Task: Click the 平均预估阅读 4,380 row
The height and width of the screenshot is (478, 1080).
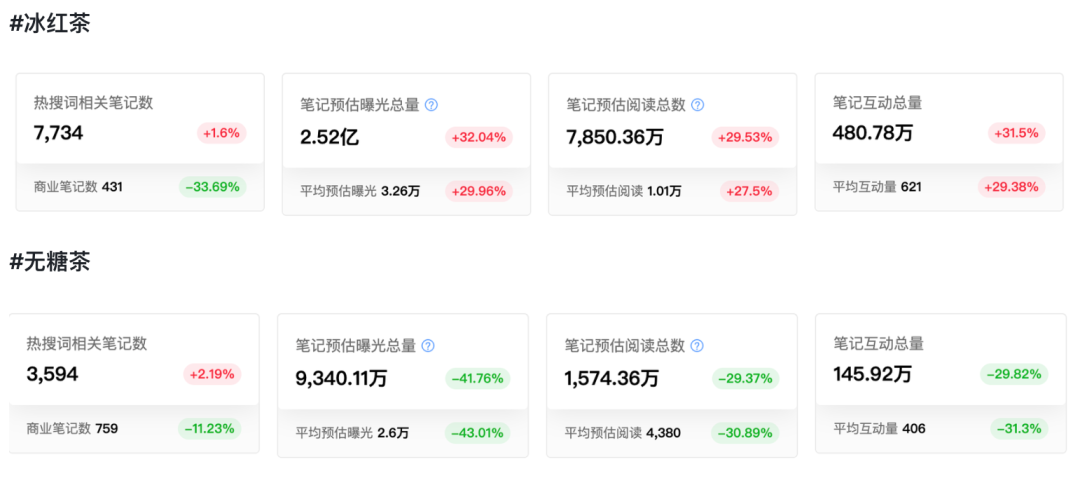Action: coord(622,433)
